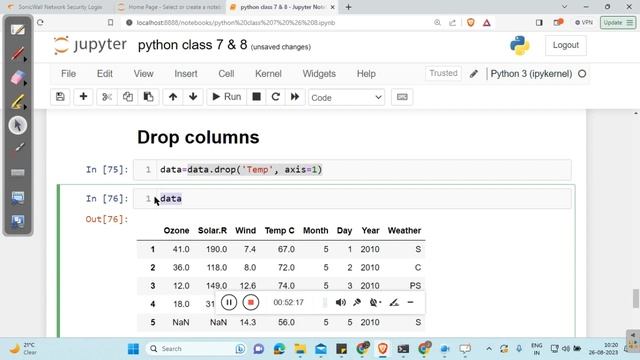
Task: Select the arrow cursor tool in annotation bar
Action: pyautogui.click(x=18, y=125)
